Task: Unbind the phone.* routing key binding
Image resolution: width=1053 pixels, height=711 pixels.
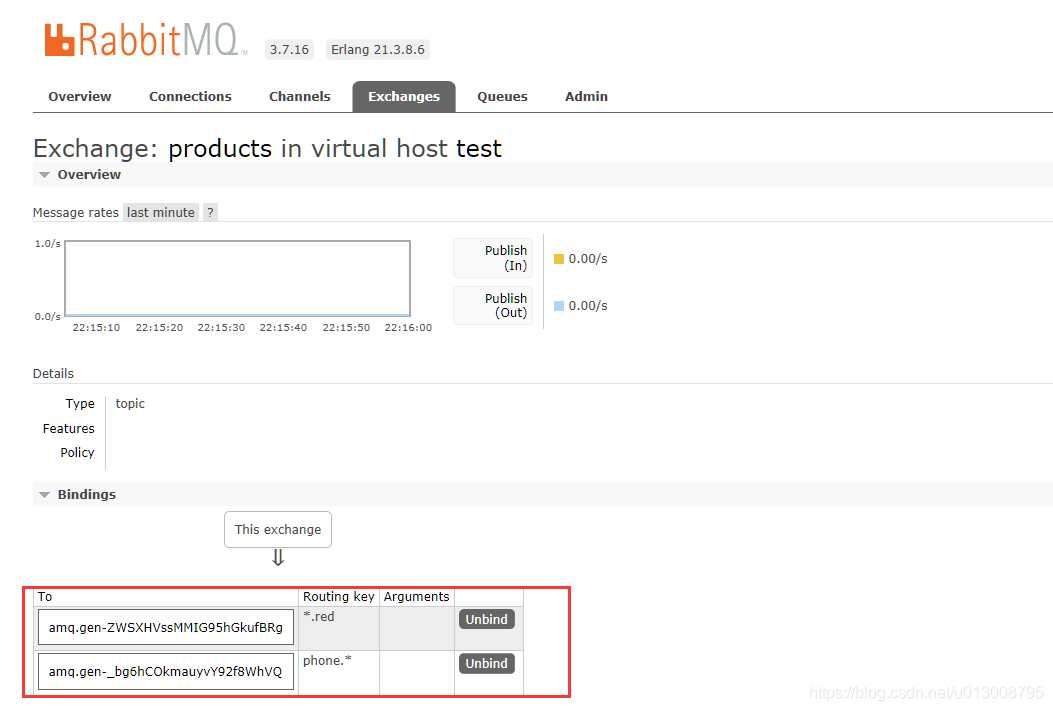Action: tap(487, 663)
